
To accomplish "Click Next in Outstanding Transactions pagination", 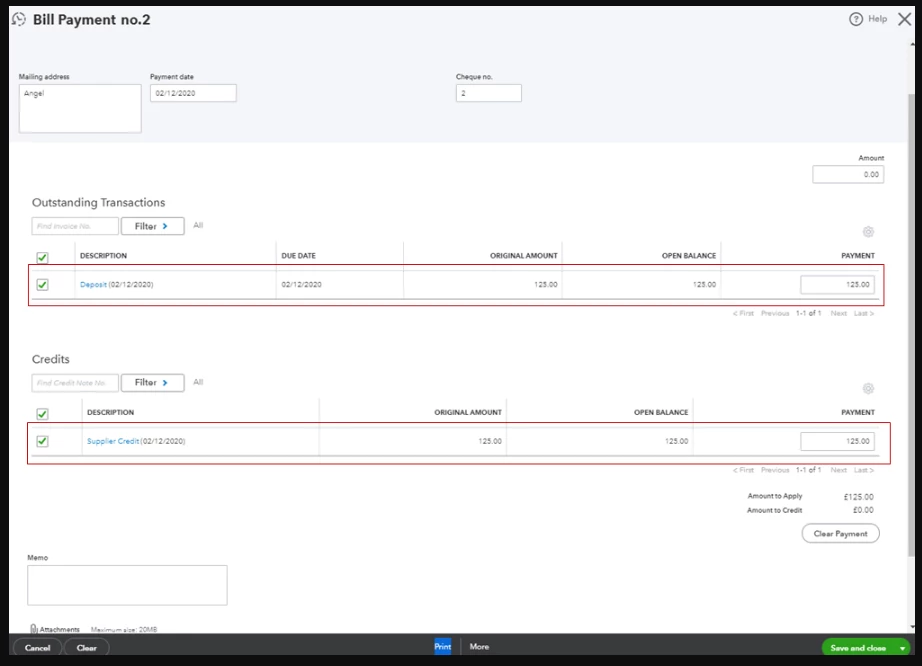I will [x=839, y=313].
